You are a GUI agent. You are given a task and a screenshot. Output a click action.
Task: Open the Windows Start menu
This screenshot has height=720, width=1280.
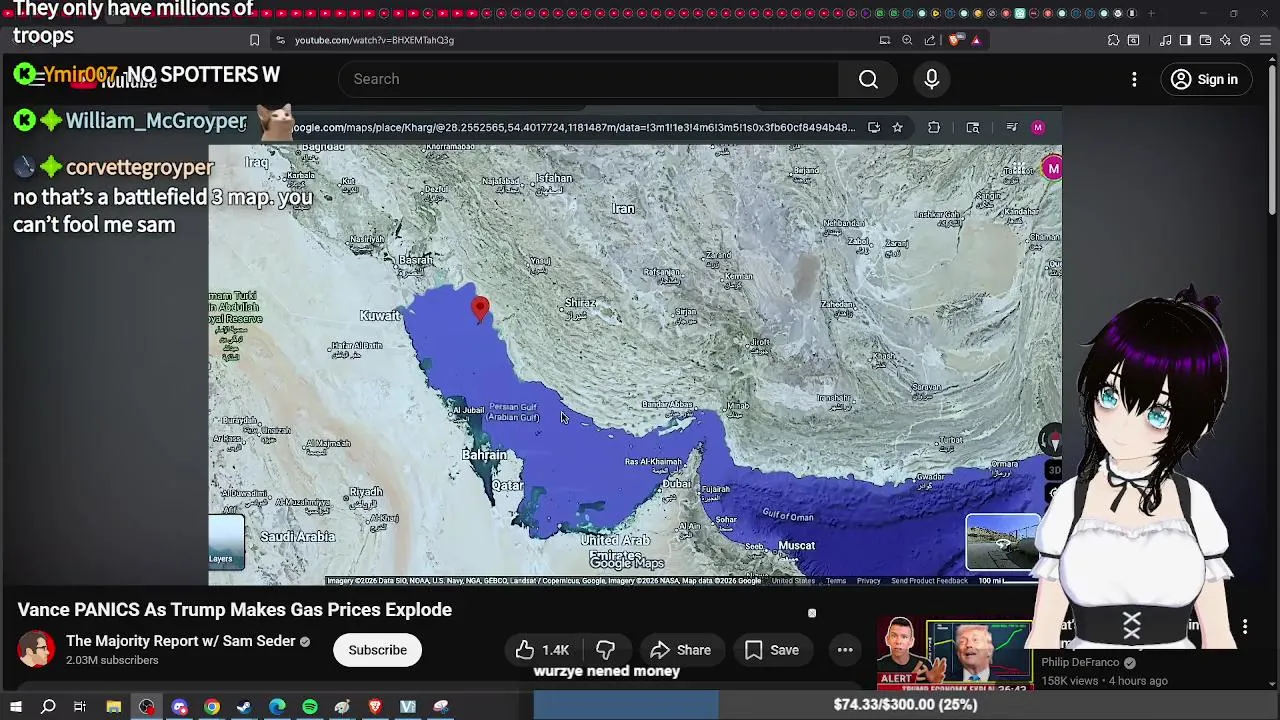point(16,707)
